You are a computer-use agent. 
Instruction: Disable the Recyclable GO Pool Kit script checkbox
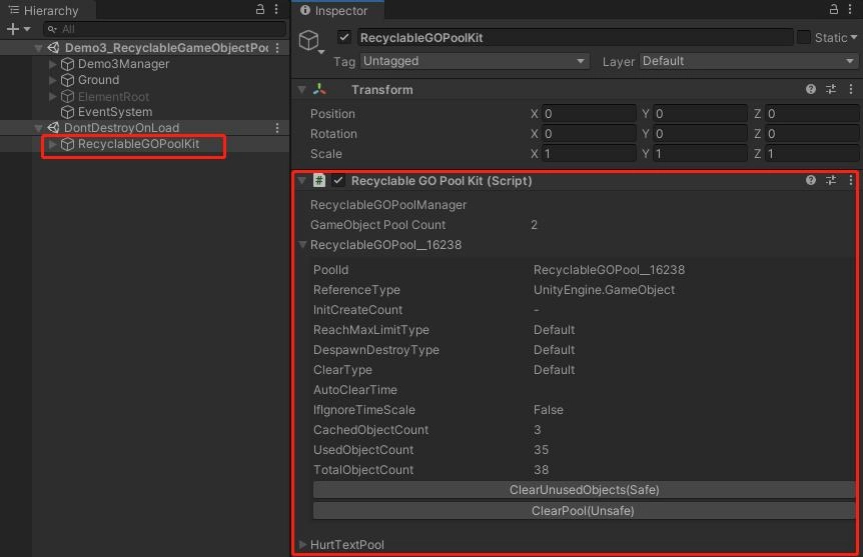338,181
